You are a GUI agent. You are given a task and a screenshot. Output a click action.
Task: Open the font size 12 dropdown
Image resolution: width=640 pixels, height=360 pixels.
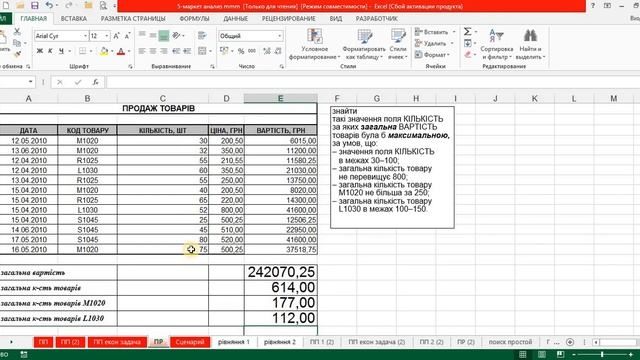coord(107,36)
